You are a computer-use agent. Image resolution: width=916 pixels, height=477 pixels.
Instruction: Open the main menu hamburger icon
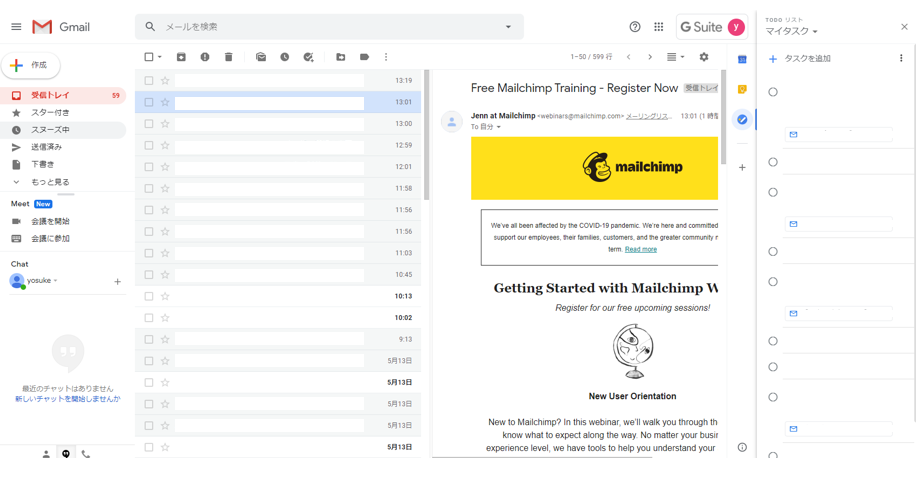pos(16,27)
